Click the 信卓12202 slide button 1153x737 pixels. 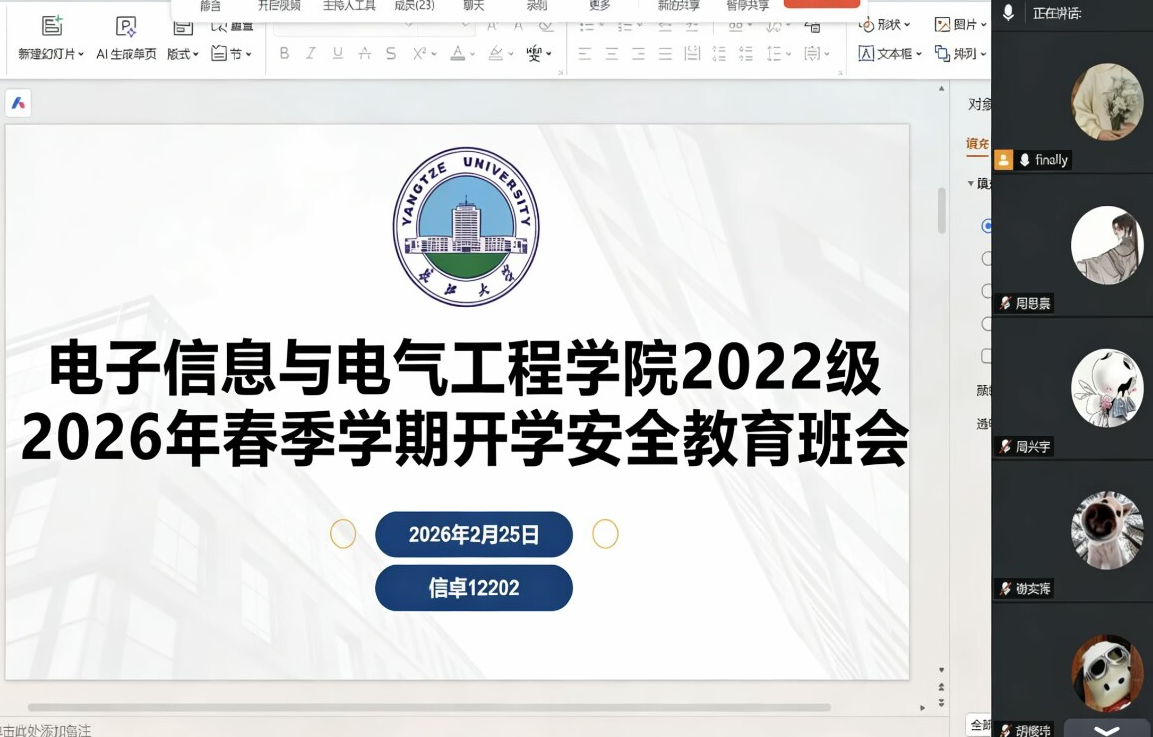[x=473, y=588]
